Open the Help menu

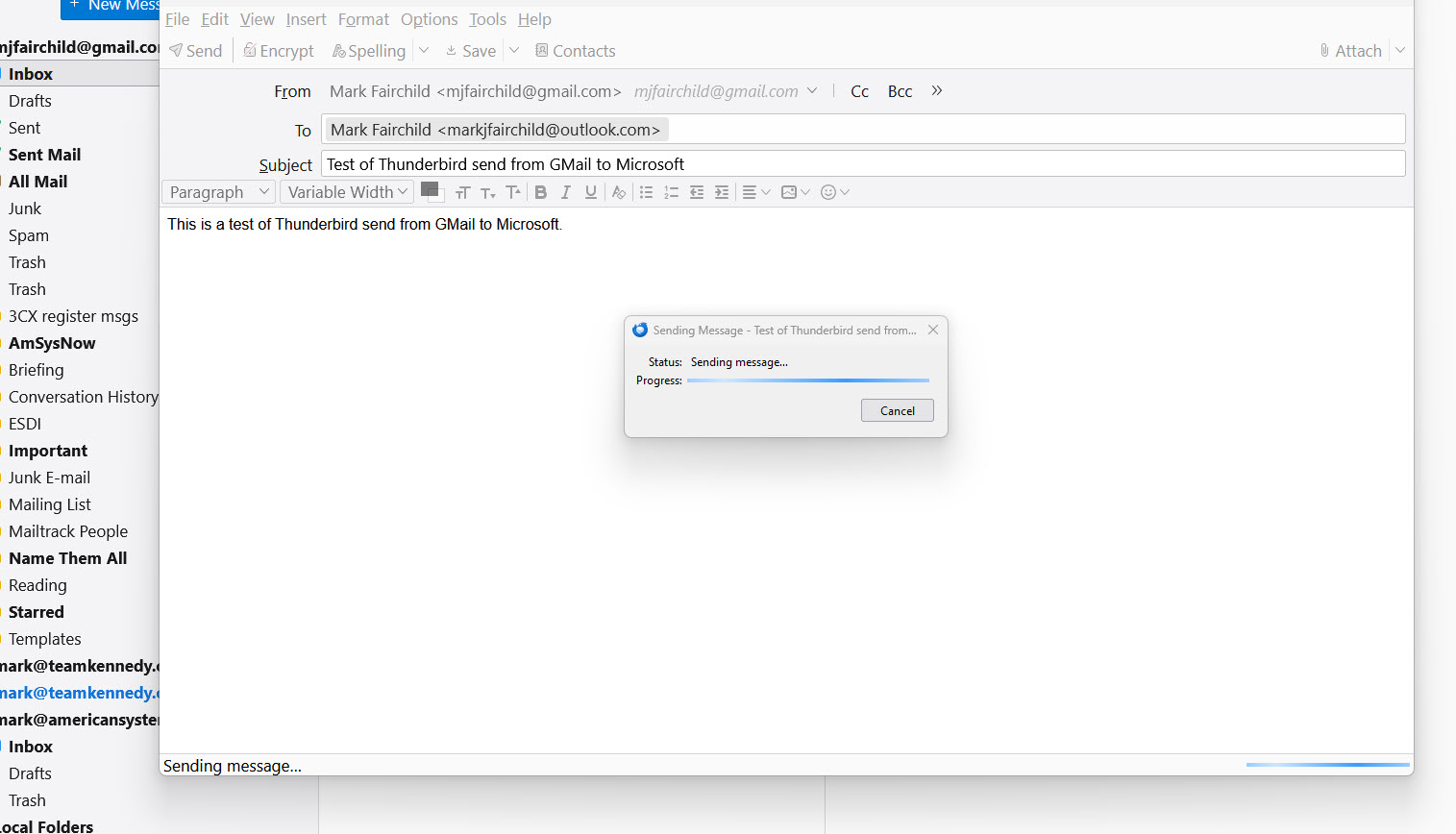[x=535, y=19]
